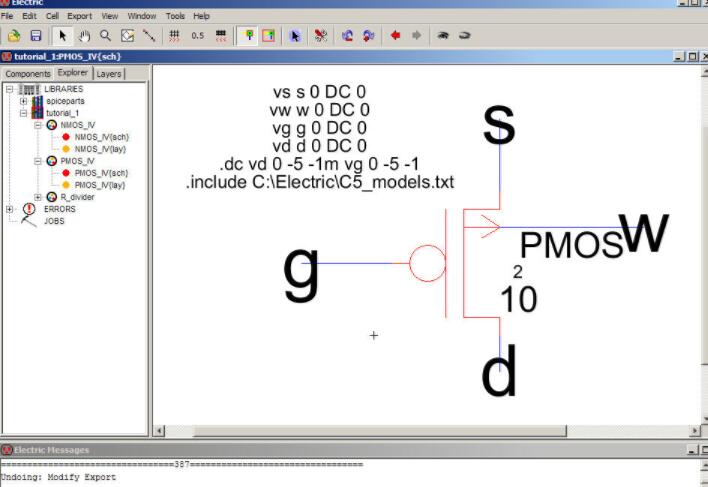708x487 pixels.
Task: Click the Preferences tools icon
Action: point(321,35)
